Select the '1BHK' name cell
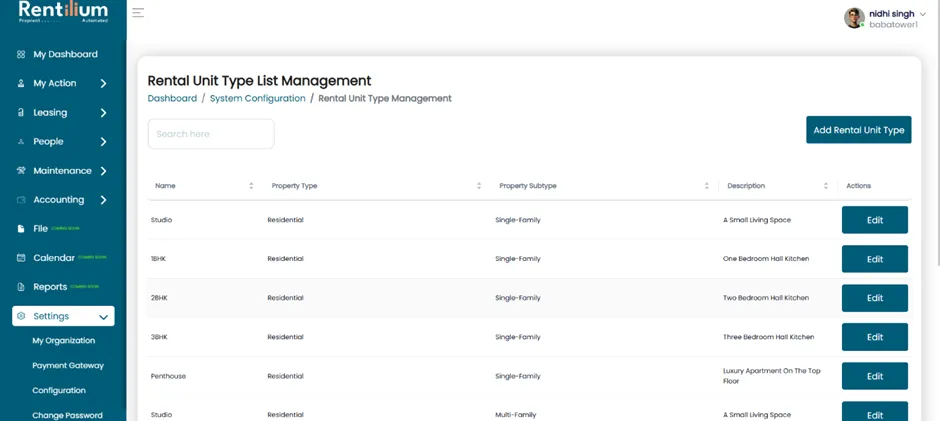The height and width of the screenshot is (421, 940). (158, 259)
